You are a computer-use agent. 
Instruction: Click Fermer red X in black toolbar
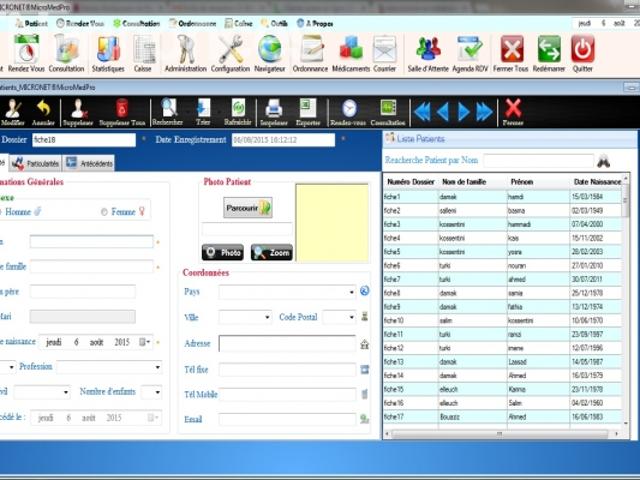[513, 112]
